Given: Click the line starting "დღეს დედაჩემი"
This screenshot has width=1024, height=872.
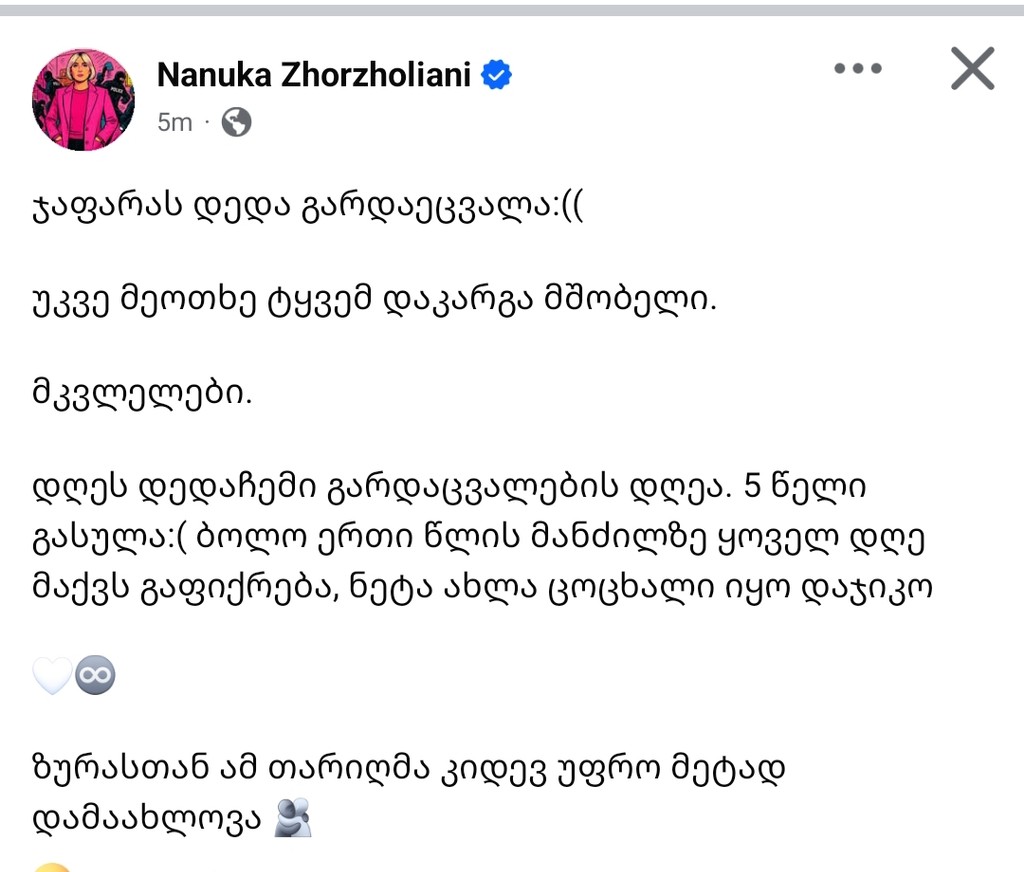Looking at the screenshot, I should (x=449, y=487).
